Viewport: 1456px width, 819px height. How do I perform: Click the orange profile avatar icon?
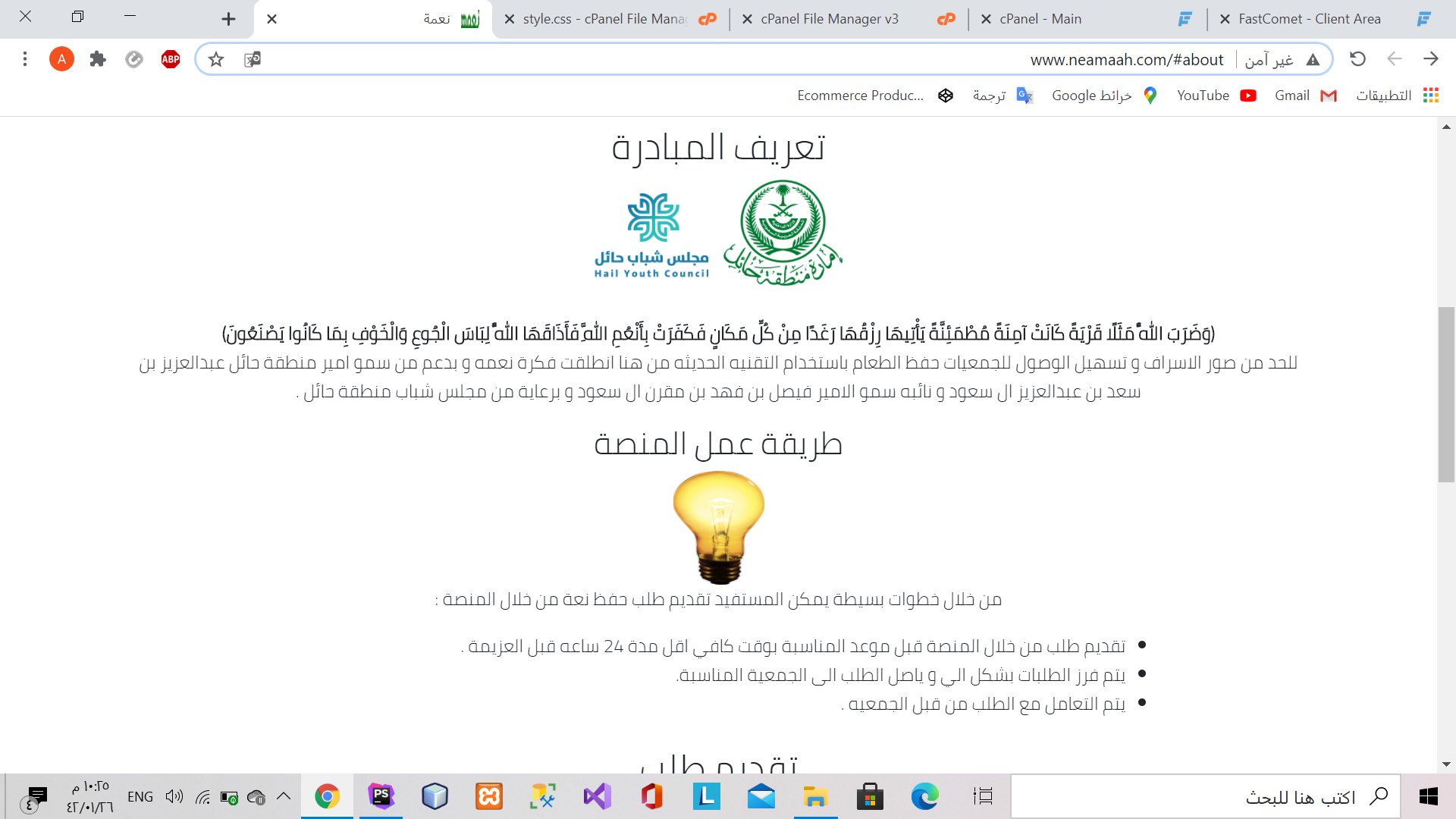pos(61,59)
